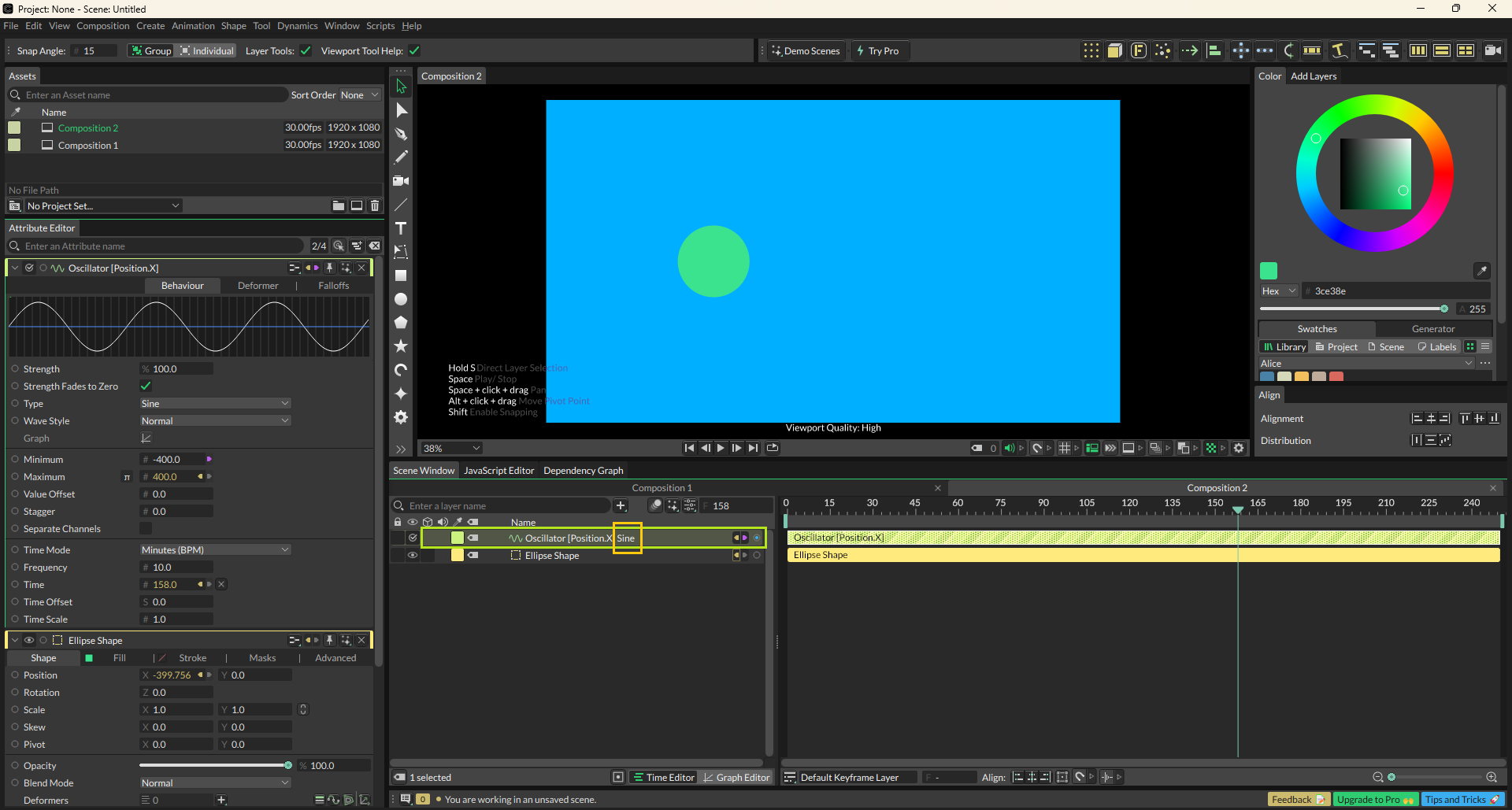
Task: Open the oscillator Type dropdown
Action: pos(215,404)
